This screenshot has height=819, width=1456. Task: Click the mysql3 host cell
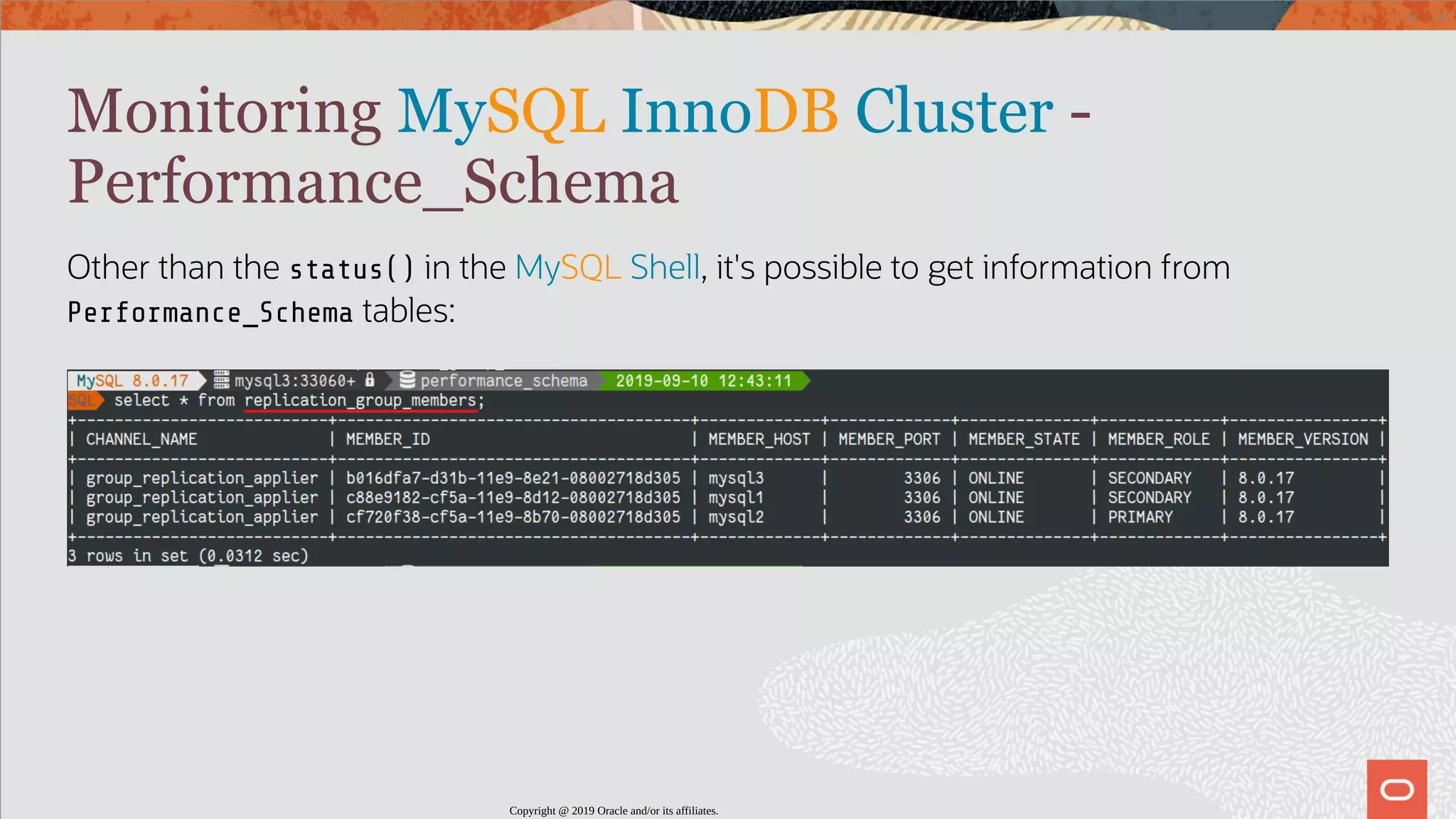[736, 478]
